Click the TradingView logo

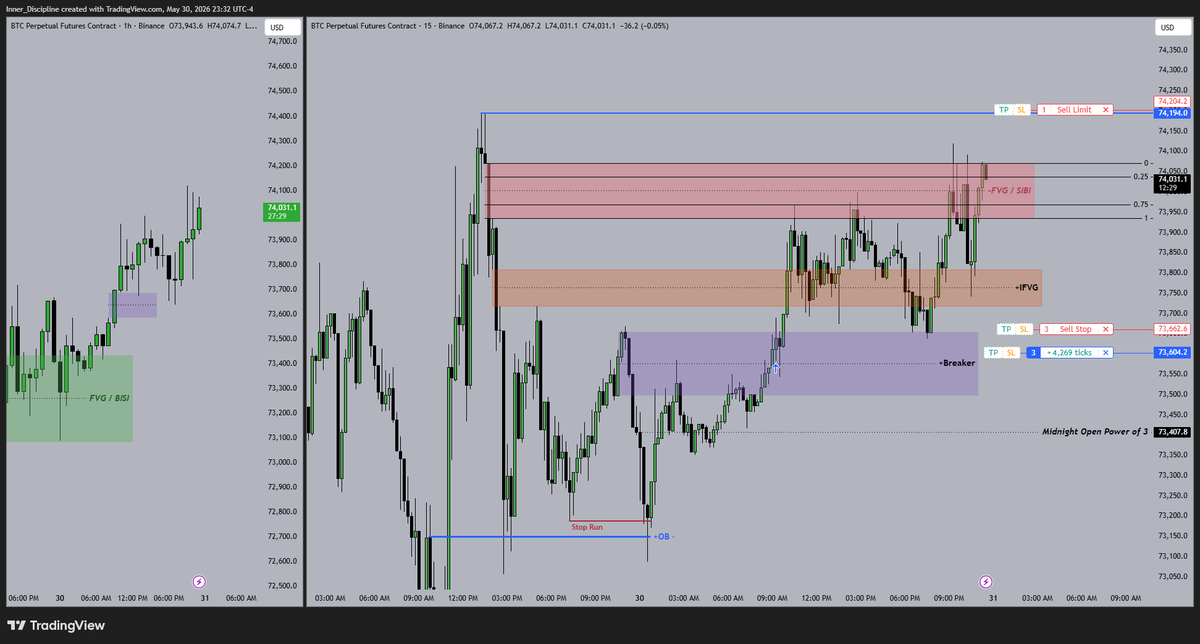click(56, 626)
